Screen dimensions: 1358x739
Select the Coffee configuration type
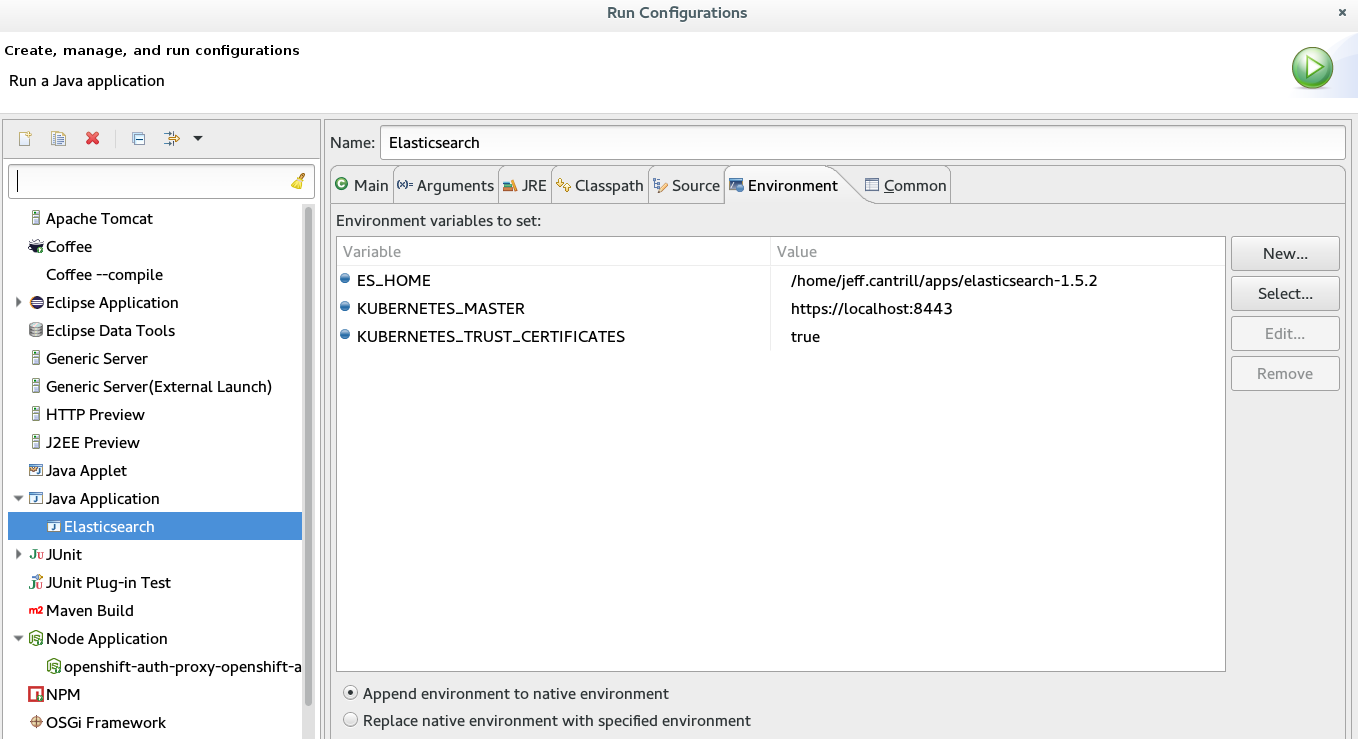[x=69, y=246]
